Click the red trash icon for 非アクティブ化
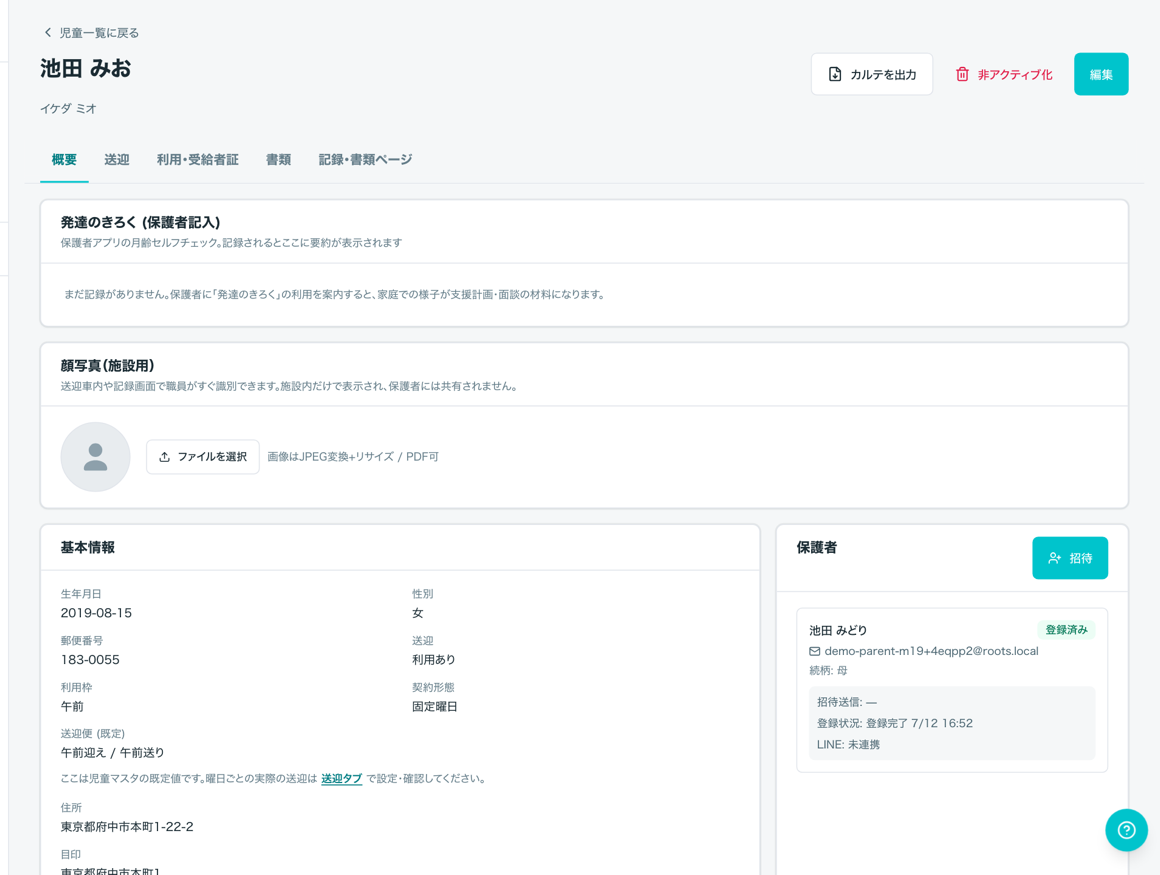The width and height of the screenshot is (1160, 875). click(962, 74)
